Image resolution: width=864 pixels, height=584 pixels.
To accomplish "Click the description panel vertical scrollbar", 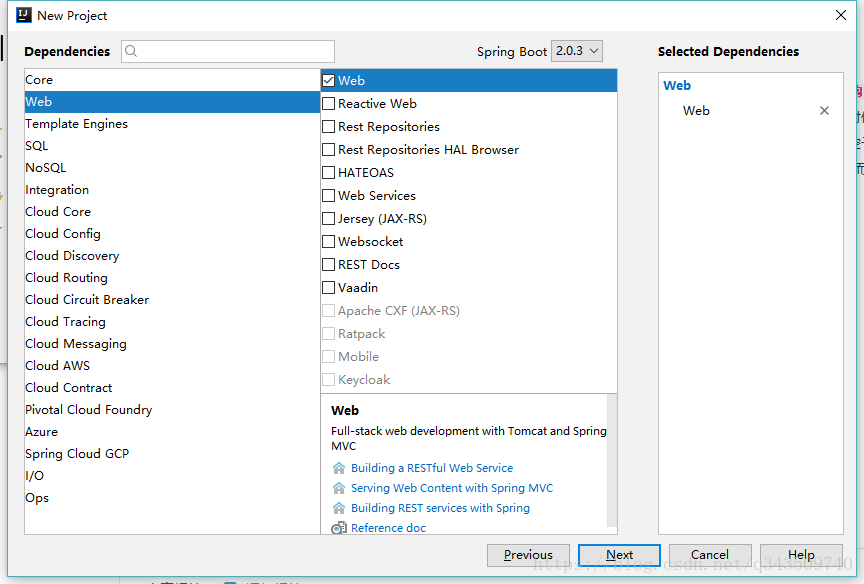I will point(612,461).
